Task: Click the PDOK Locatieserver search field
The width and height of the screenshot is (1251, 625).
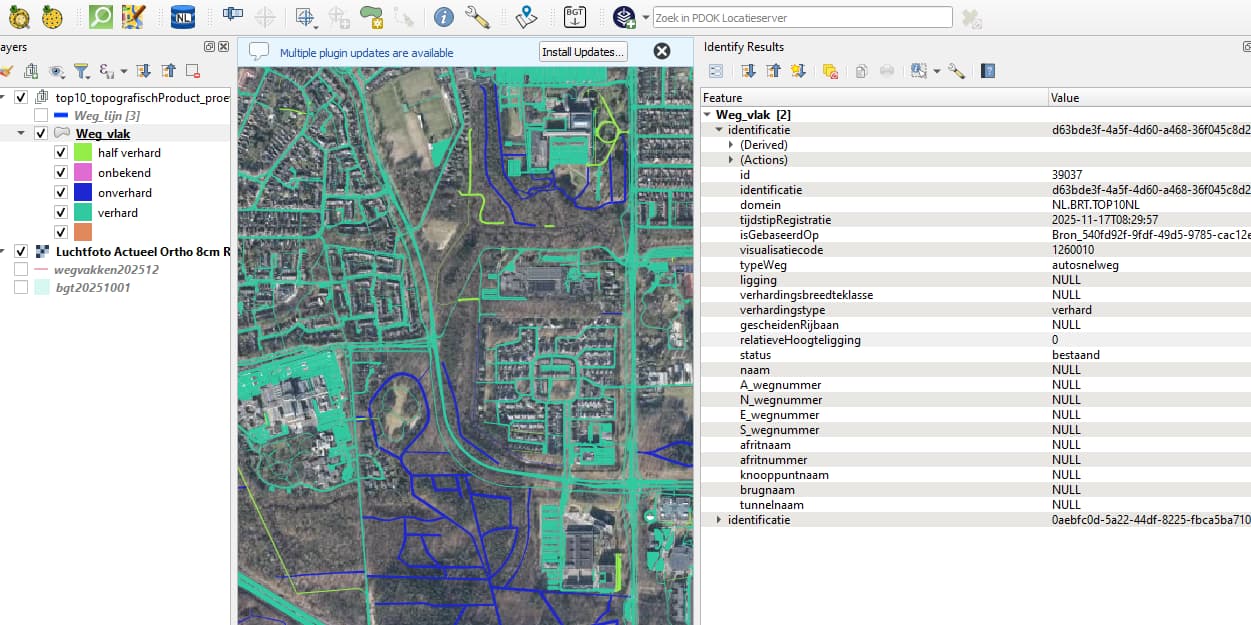Action: click(802, 17)
